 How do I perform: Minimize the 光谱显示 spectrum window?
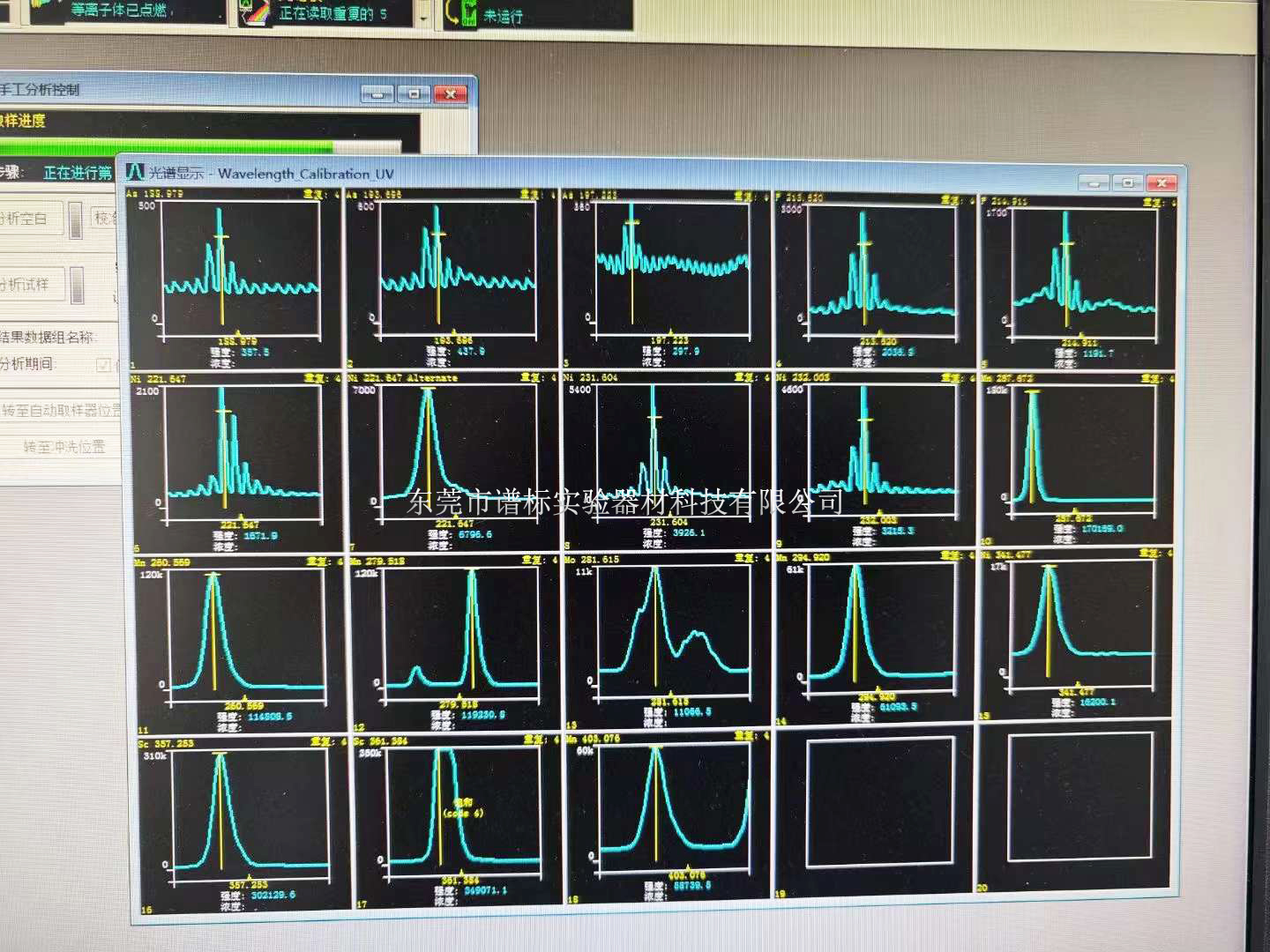(1094, 182)
